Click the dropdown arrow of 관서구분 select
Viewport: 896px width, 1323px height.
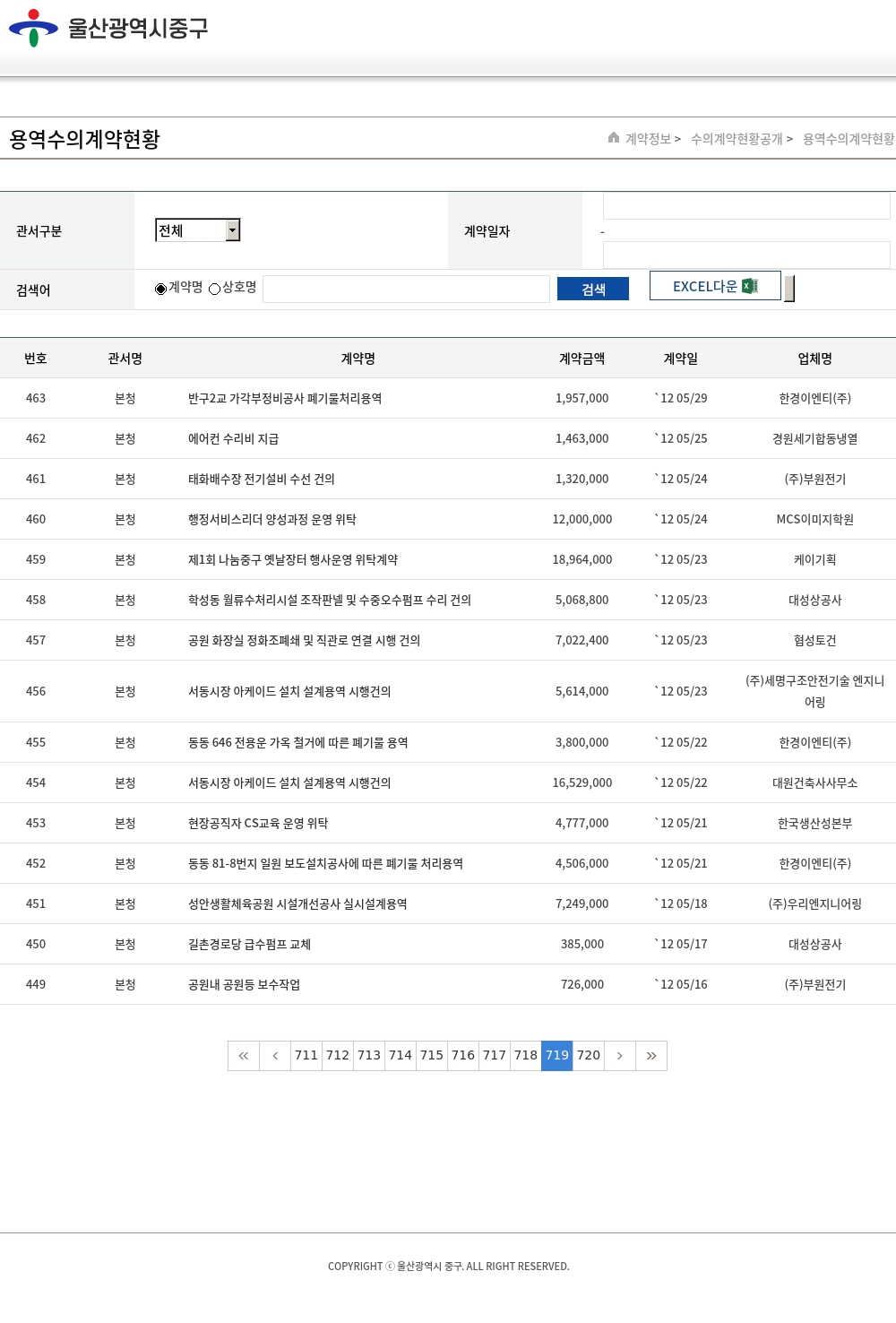pos(232,230)
